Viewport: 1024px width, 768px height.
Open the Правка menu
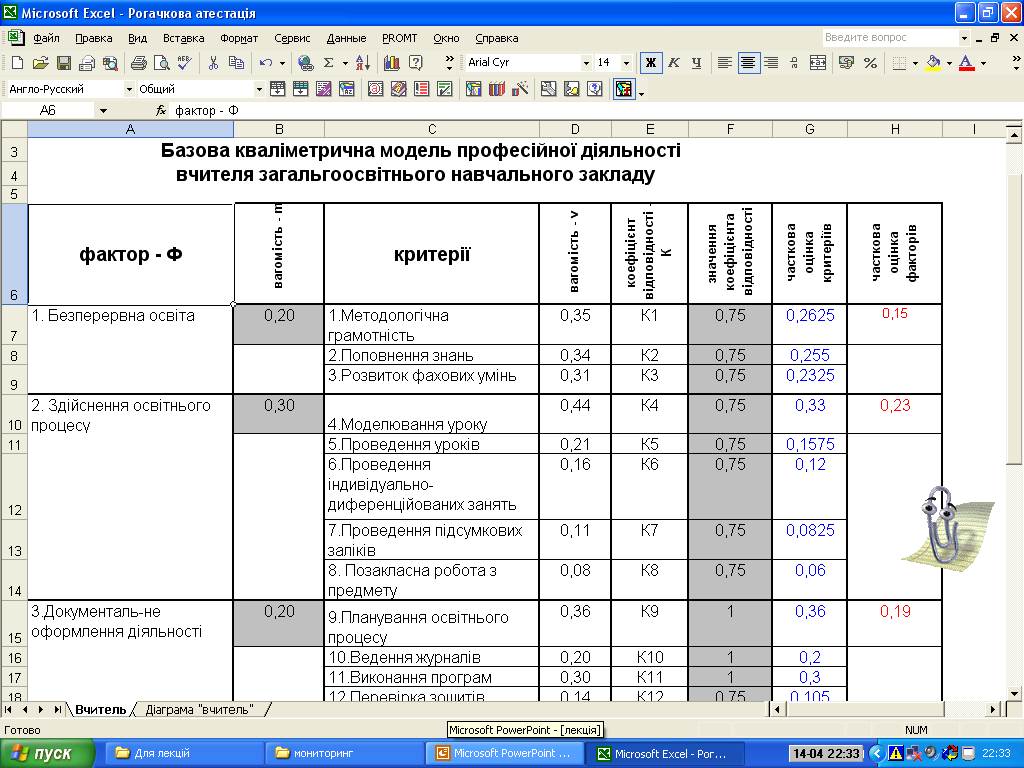[x=93, y=38]
